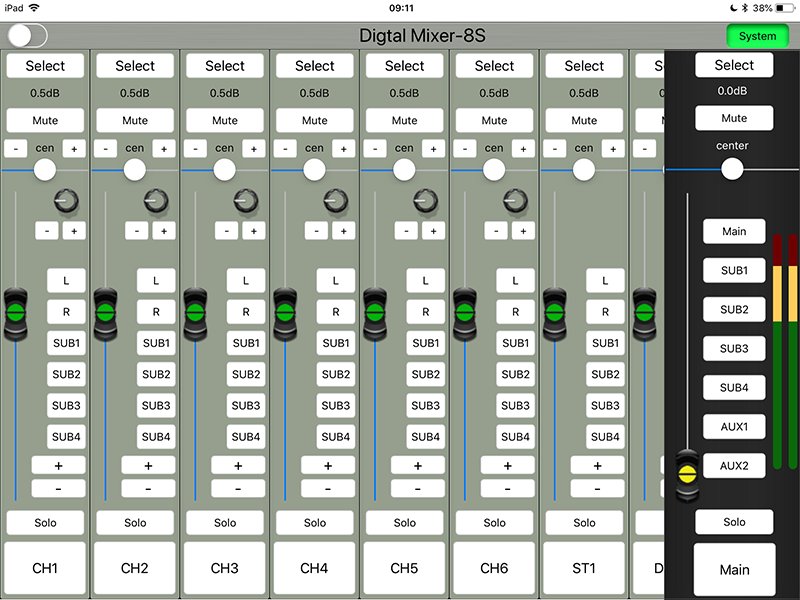Click the CH1 gain rotary knob
The image size is (800, 600).
pos(67,202)
